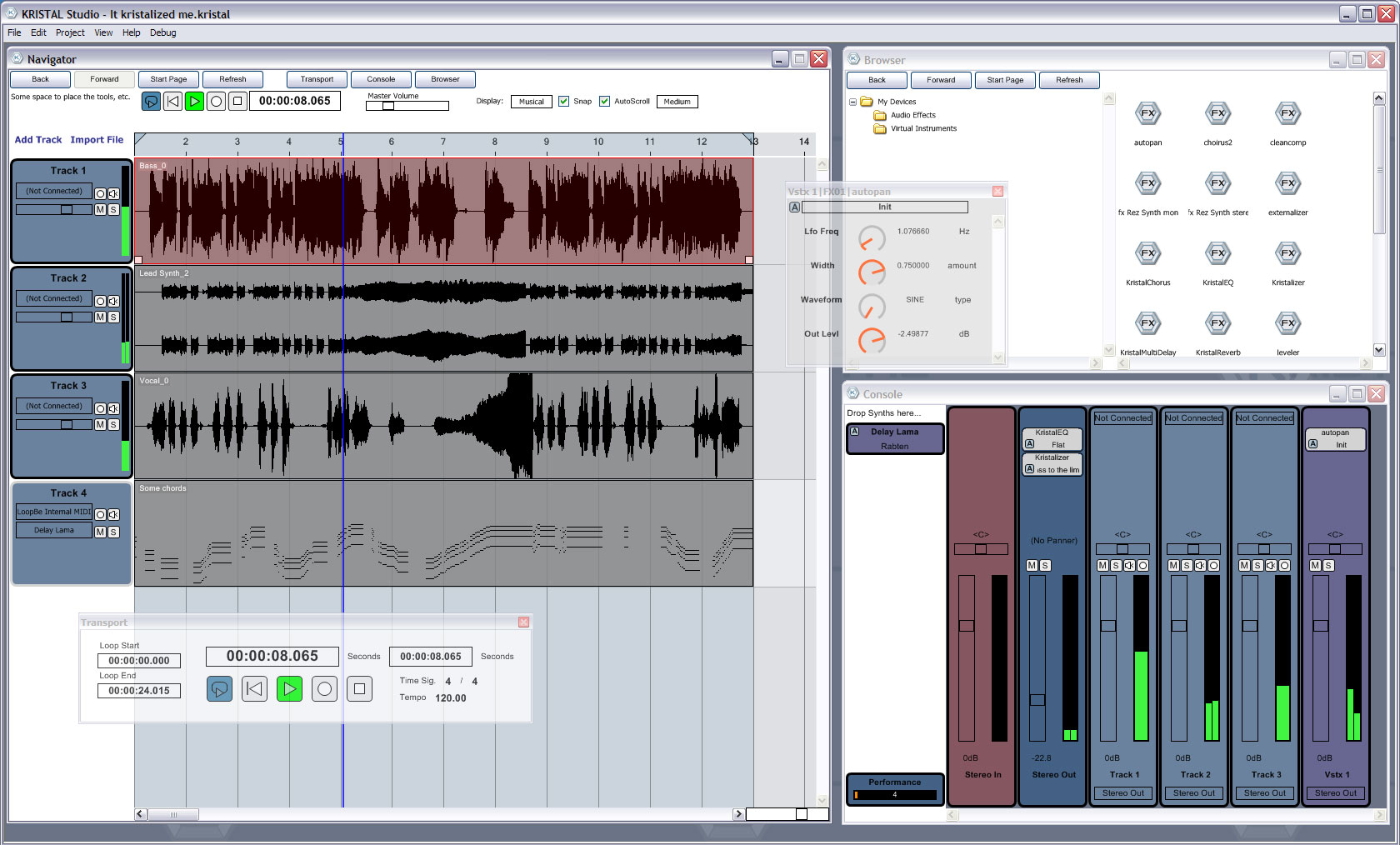Mute Track 1 in the Navigator
Screen dimensions: 1400x845
coord(100,210)
